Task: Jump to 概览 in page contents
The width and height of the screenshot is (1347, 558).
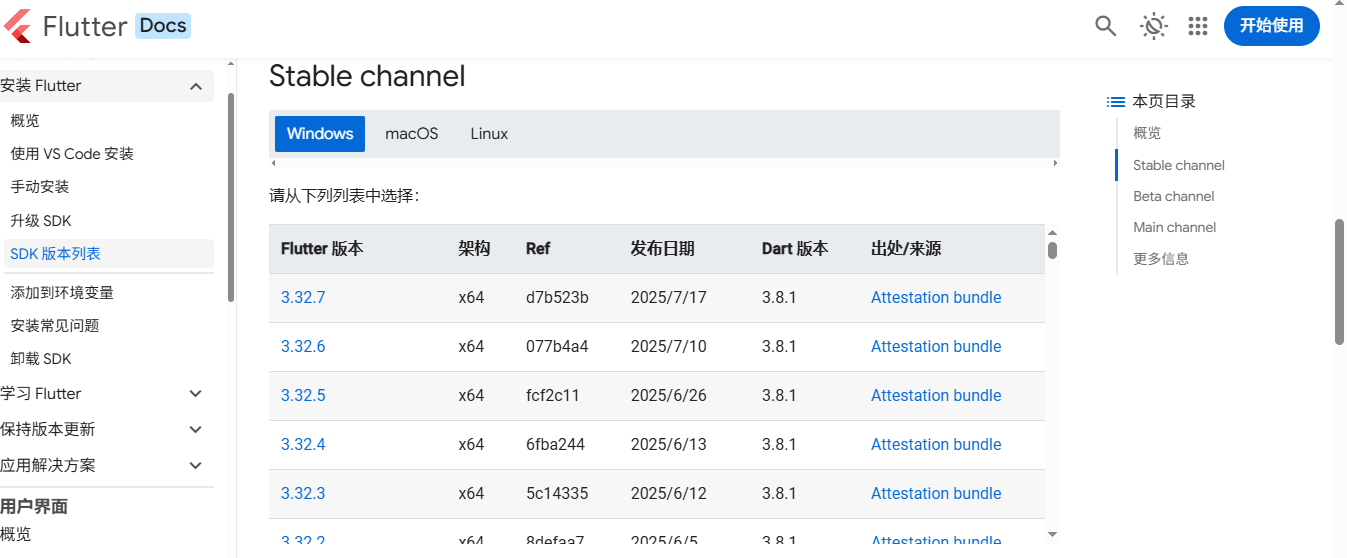Action: (x=1147, y=133)
